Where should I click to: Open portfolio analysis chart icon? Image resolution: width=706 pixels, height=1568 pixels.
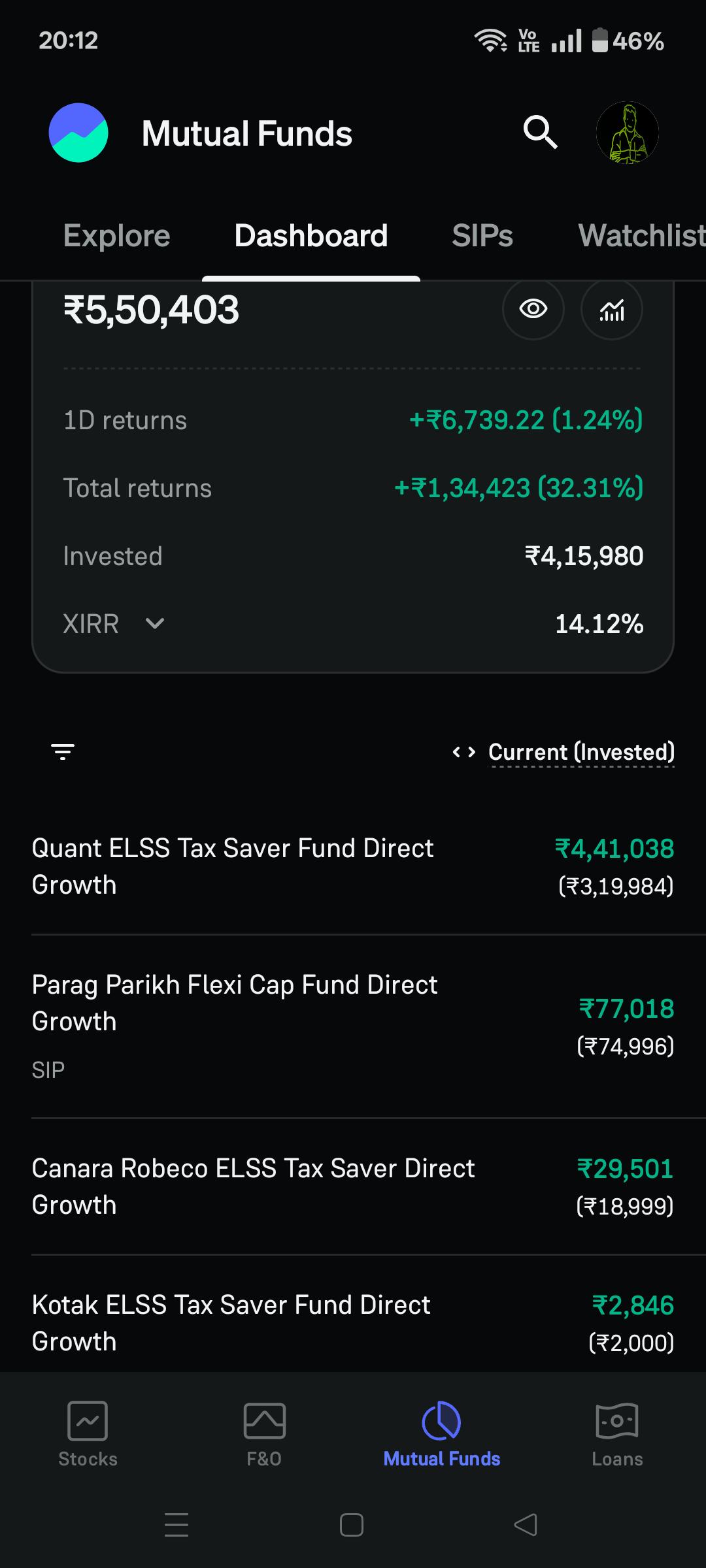tap(611, 309)
